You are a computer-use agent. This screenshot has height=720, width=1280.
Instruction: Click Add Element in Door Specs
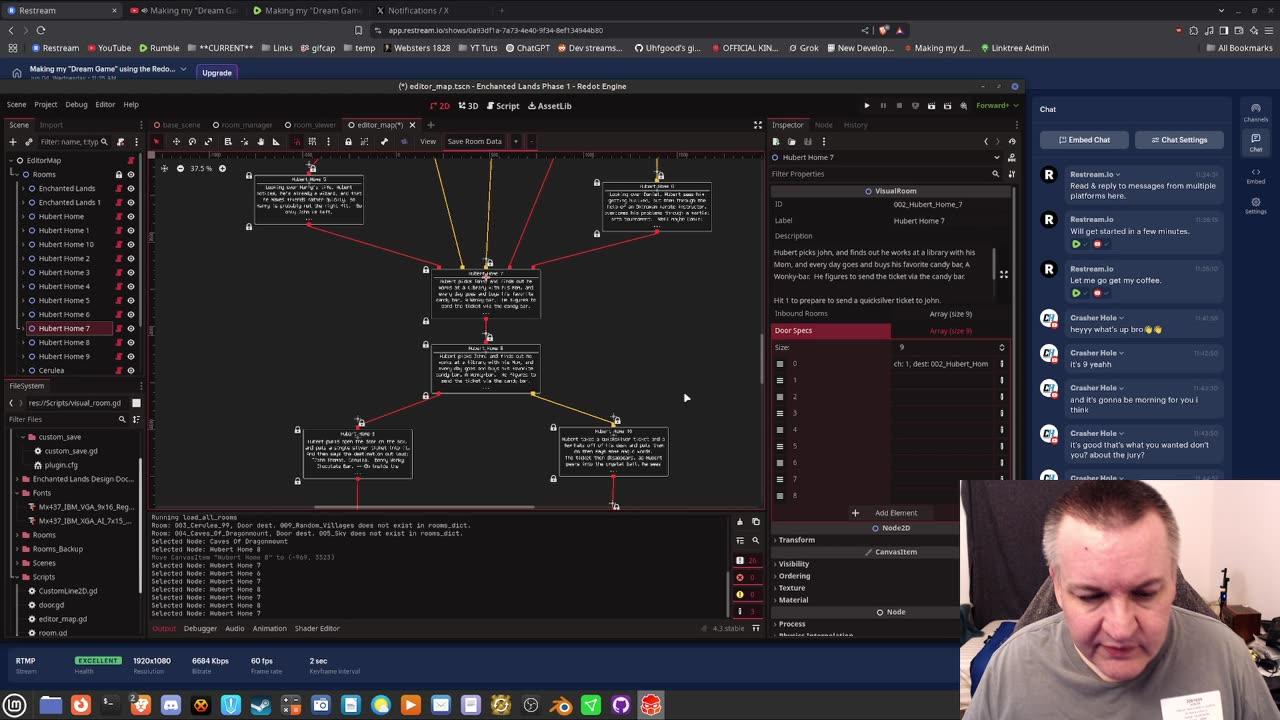pos(889,513)
